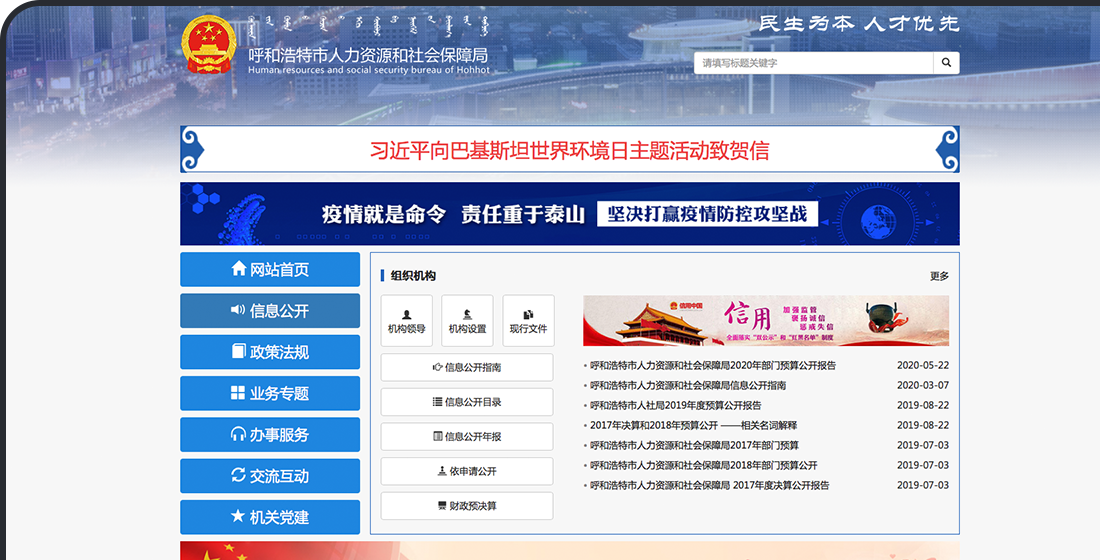Open 信息公开年报 button

[467, 437]
